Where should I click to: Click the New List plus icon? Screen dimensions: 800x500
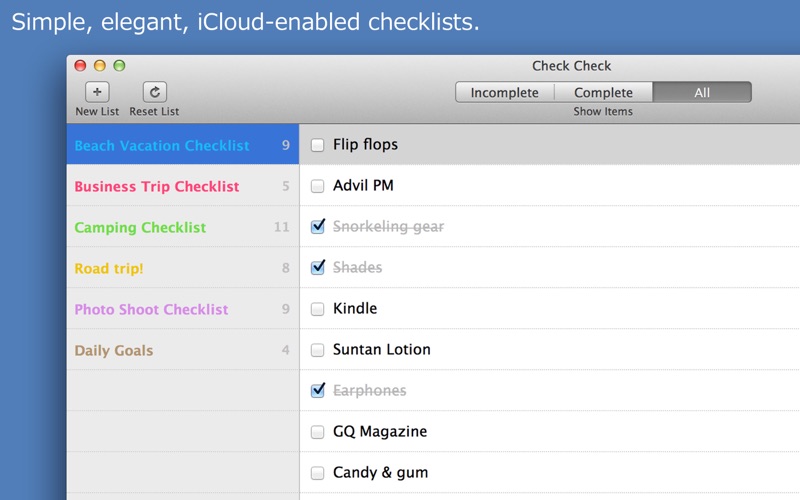(x=97, y=92)
